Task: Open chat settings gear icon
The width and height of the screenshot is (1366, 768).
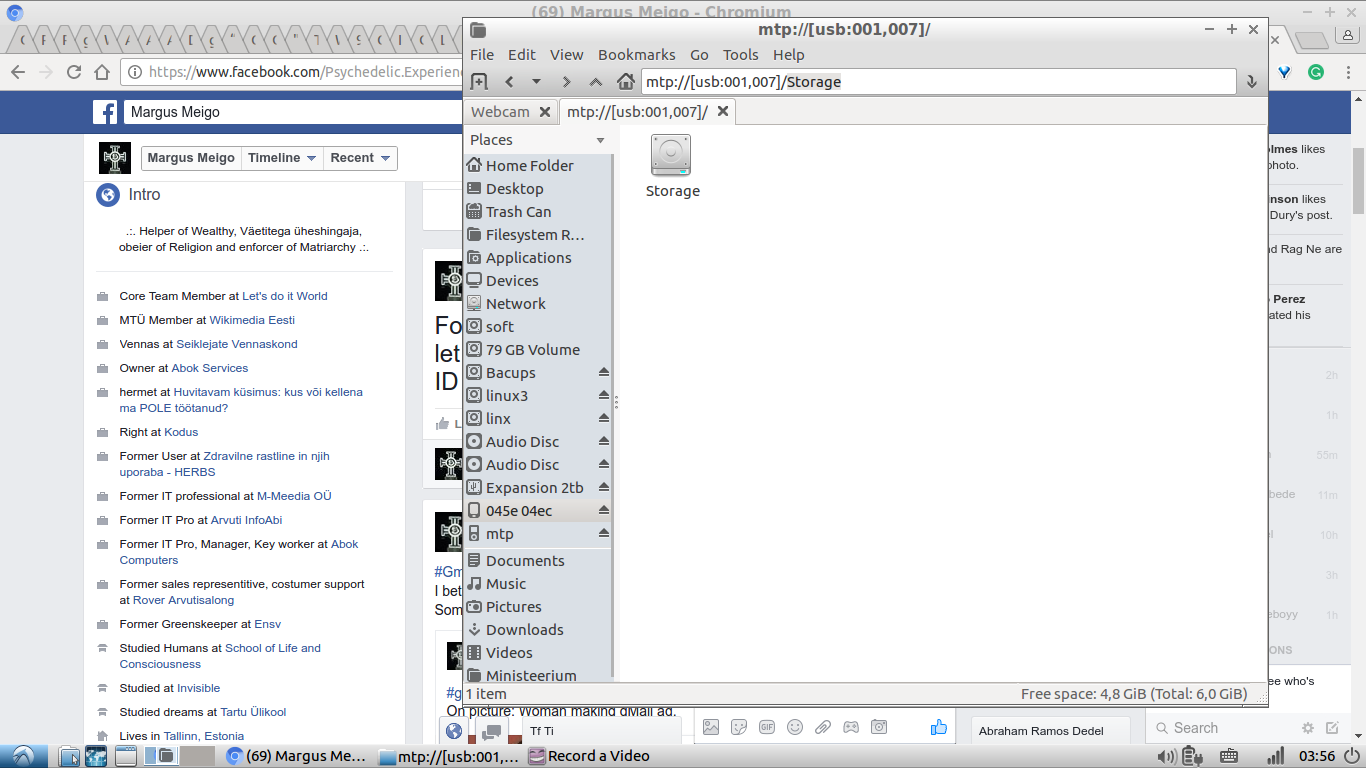Action: (1308, 728)
